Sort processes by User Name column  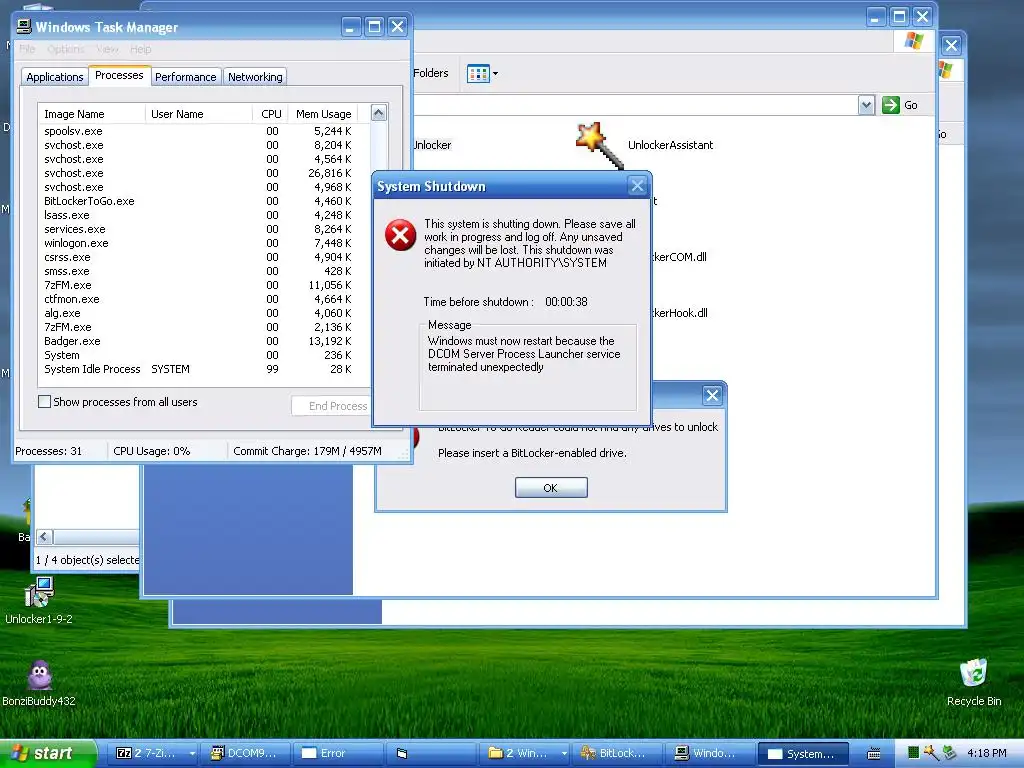pos(199,114)
